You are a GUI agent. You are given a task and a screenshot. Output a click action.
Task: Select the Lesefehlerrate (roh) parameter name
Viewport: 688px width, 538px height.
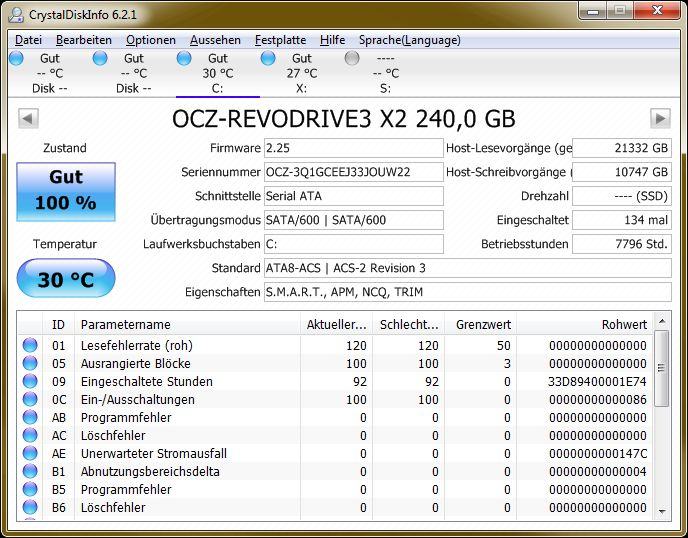pos(137,345)
